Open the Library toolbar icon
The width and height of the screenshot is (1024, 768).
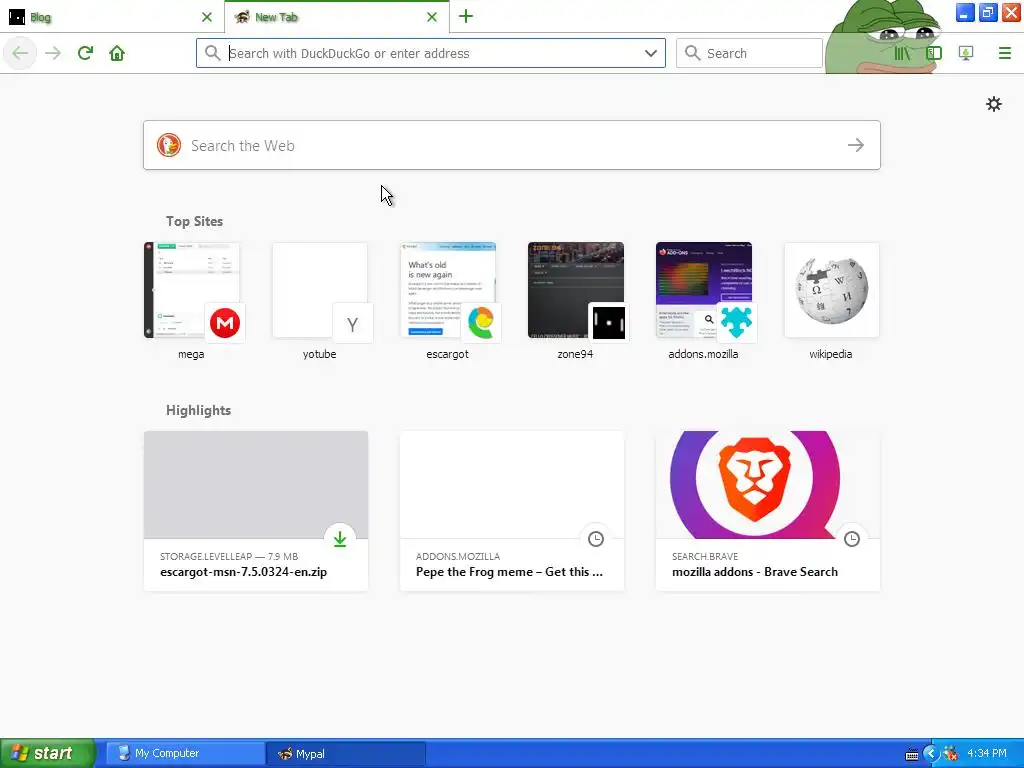tap(902, 53)
